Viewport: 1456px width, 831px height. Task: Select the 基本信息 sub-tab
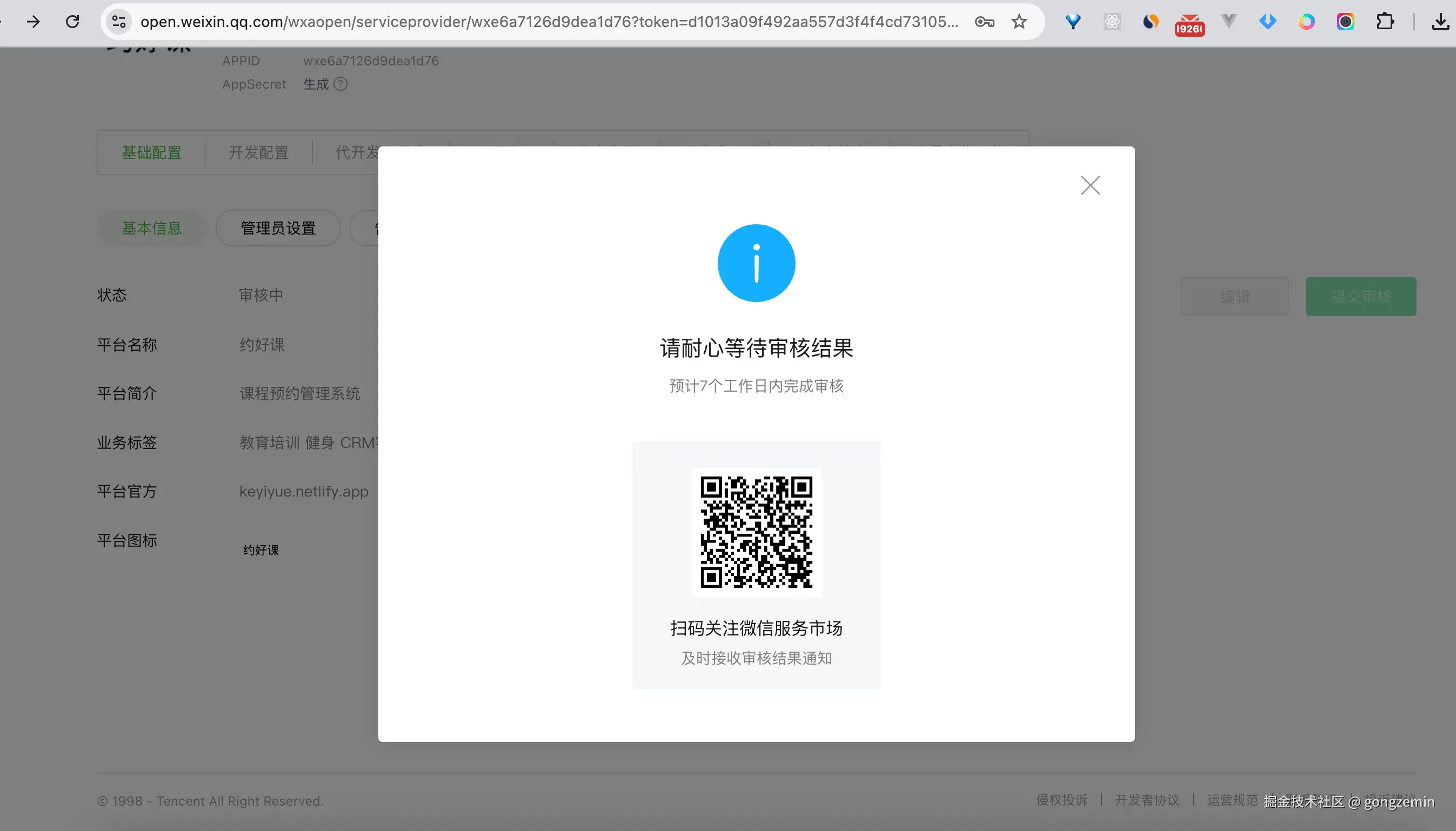[151, 227]
